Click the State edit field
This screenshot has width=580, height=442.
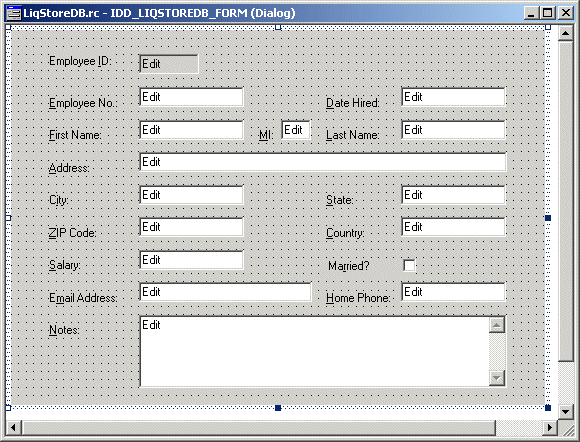point(453,195)
